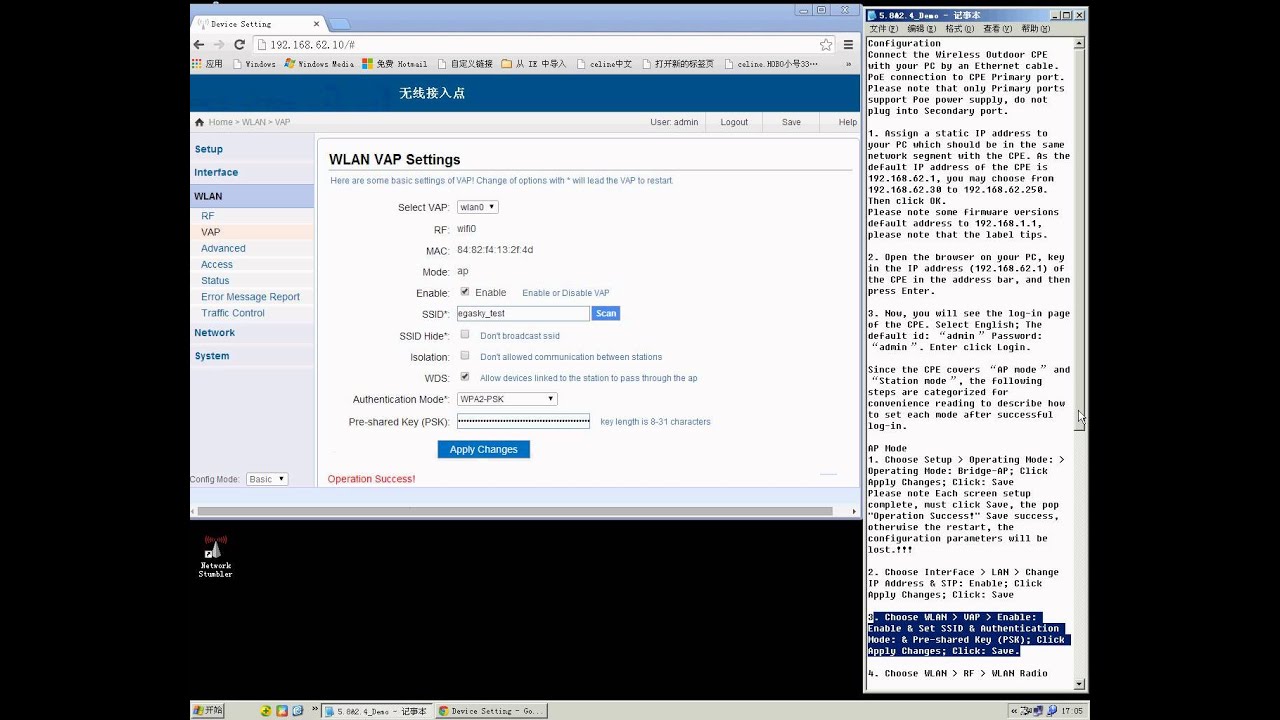Click the MAC address 84:82:f4:13:2f:4d

(495, 250)
